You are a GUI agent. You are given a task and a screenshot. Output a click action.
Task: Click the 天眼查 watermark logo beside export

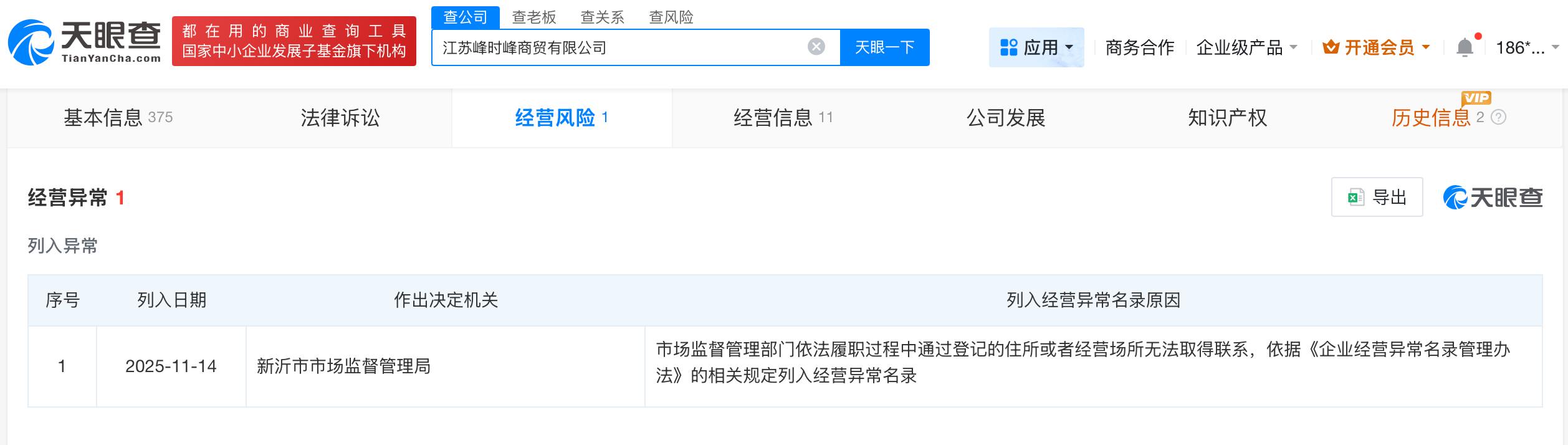click(x=1493, y=198)
